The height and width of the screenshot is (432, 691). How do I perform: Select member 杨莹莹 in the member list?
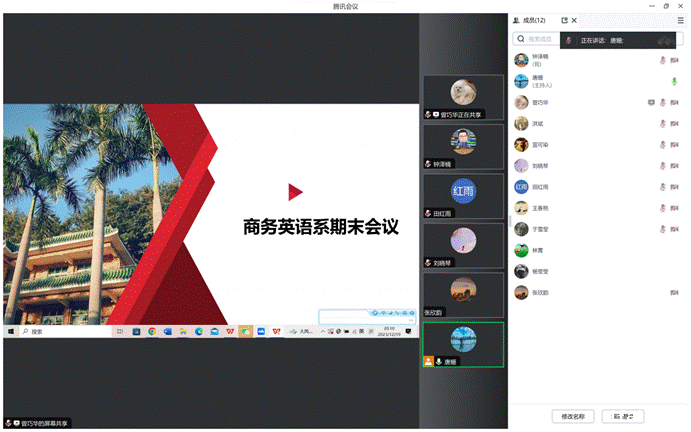tap(541, 271)
